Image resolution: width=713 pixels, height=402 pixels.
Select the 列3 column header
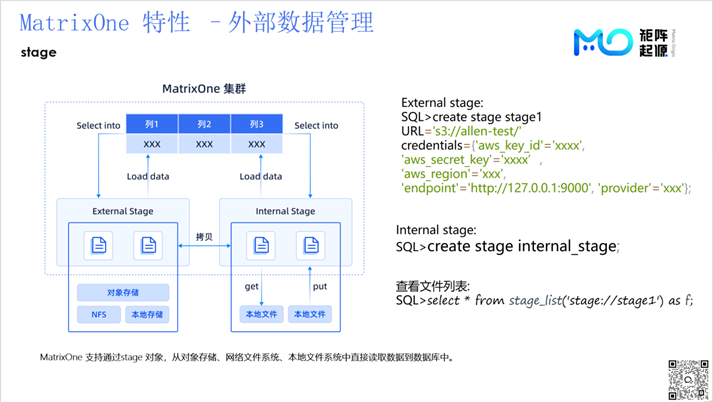click(x=256, y=124)
